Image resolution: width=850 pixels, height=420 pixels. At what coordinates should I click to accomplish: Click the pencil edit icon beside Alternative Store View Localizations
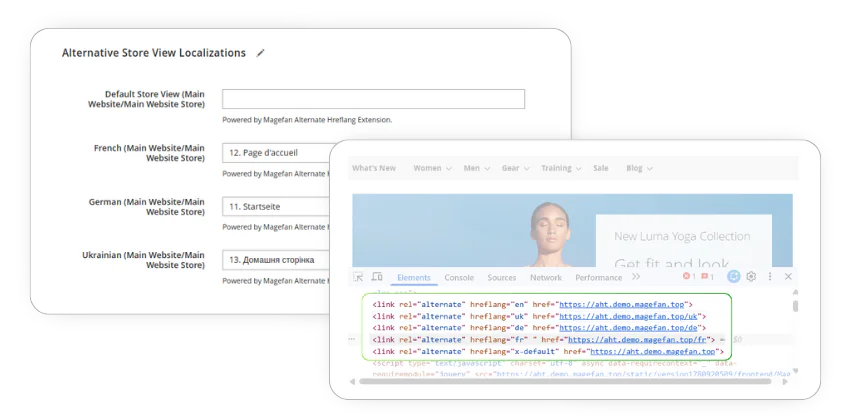pyautogui.click(x=261, y=53)
